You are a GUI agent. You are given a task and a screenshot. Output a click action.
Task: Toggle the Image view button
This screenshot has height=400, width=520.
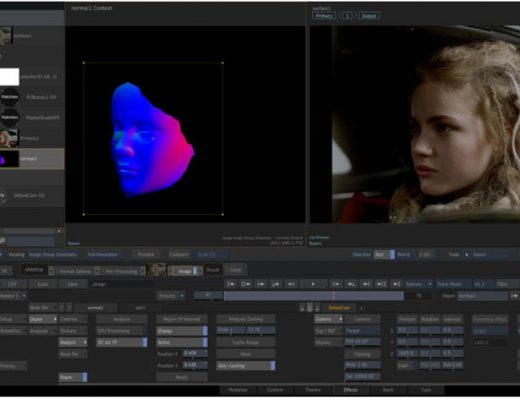(185, 271)
